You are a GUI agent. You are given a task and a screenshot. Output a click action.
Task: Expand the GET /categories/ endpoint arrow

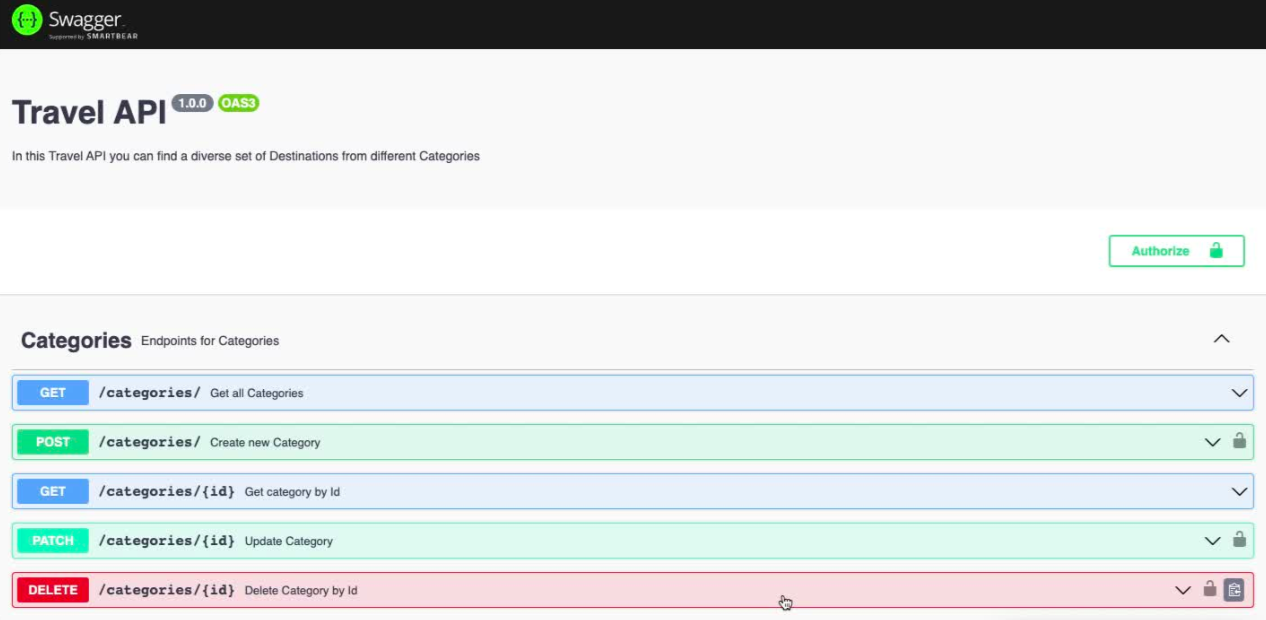[1239, 393]
